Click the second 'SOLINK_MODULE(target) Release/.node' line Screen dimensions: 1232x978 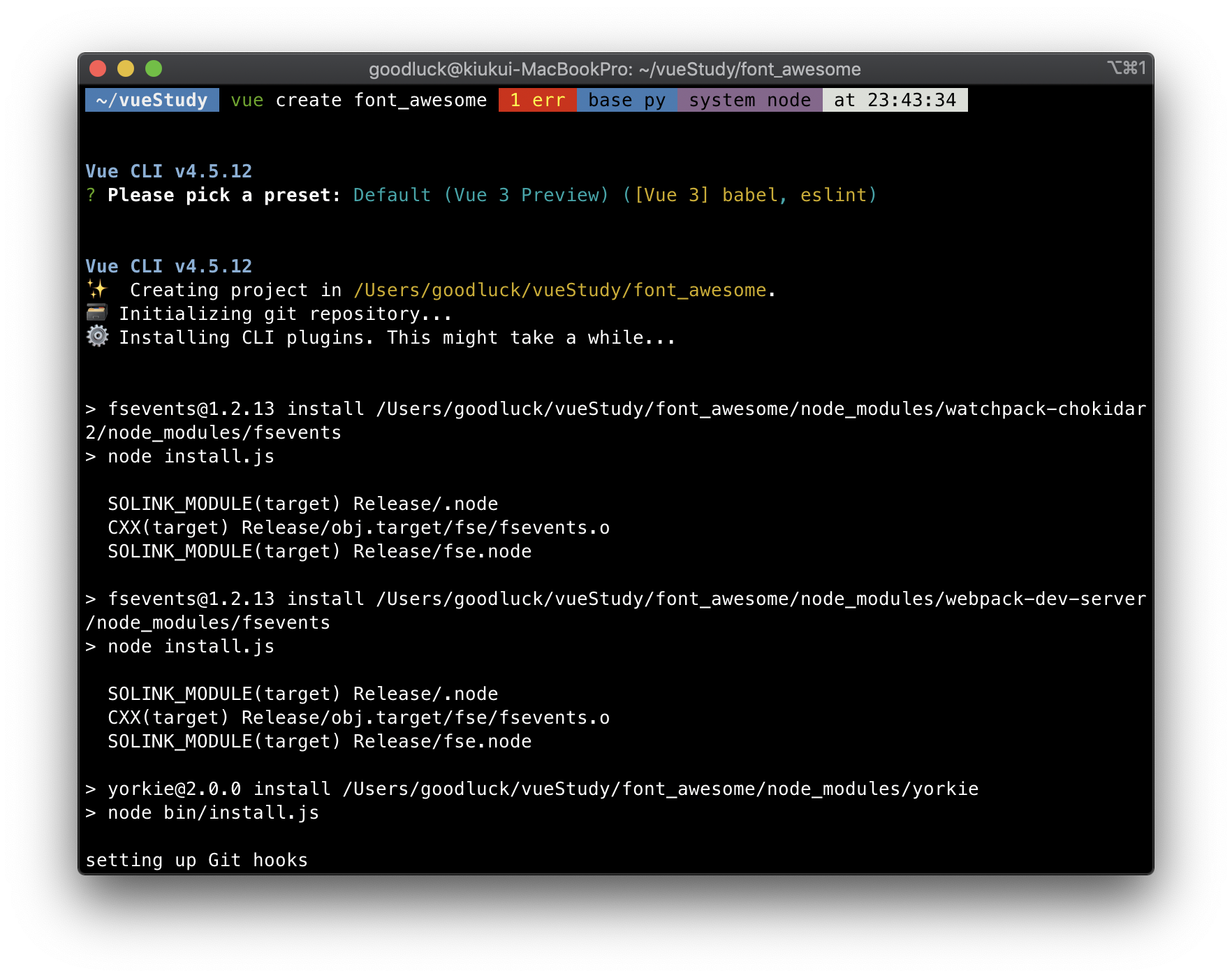click(303, 694)
